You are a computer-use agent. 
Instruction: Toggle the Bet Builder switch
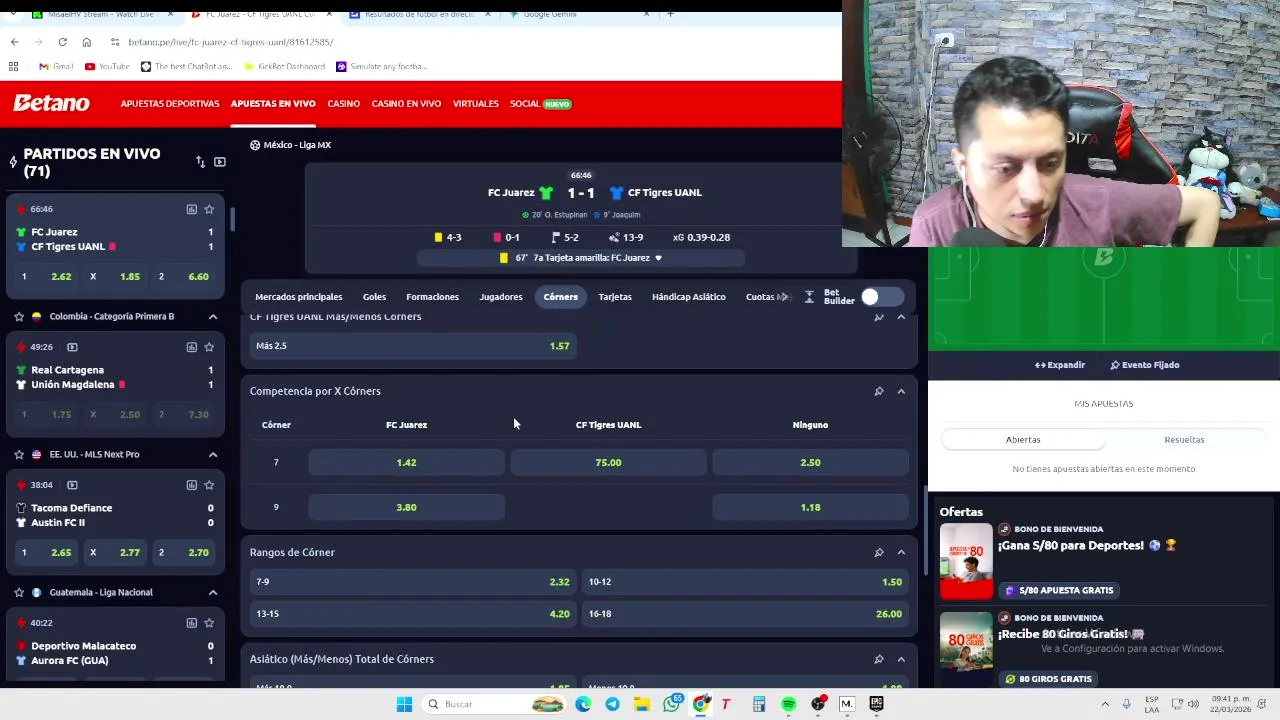[x=882, y=297]
